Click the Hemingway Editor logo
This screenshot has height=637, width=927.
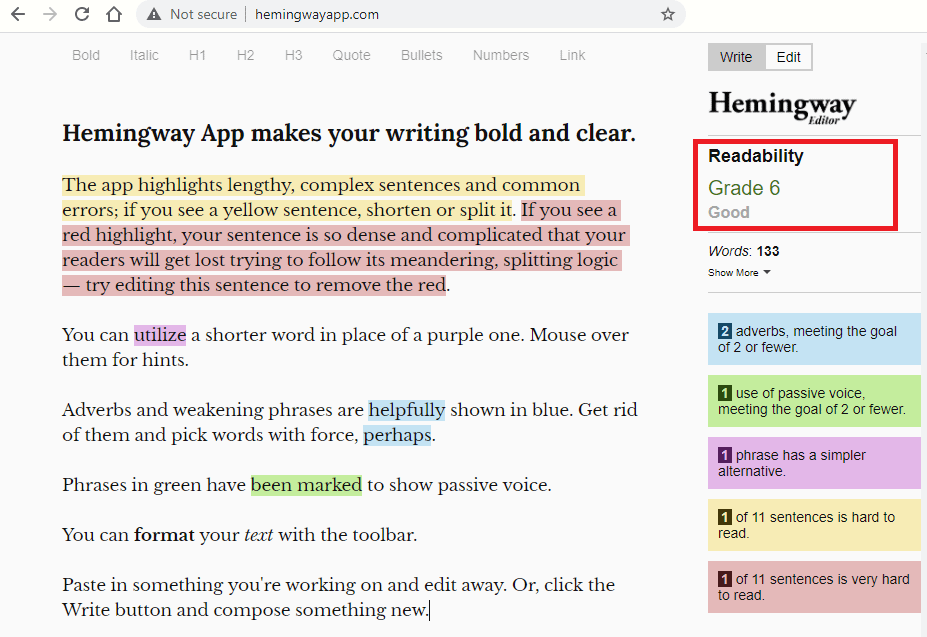782,106
